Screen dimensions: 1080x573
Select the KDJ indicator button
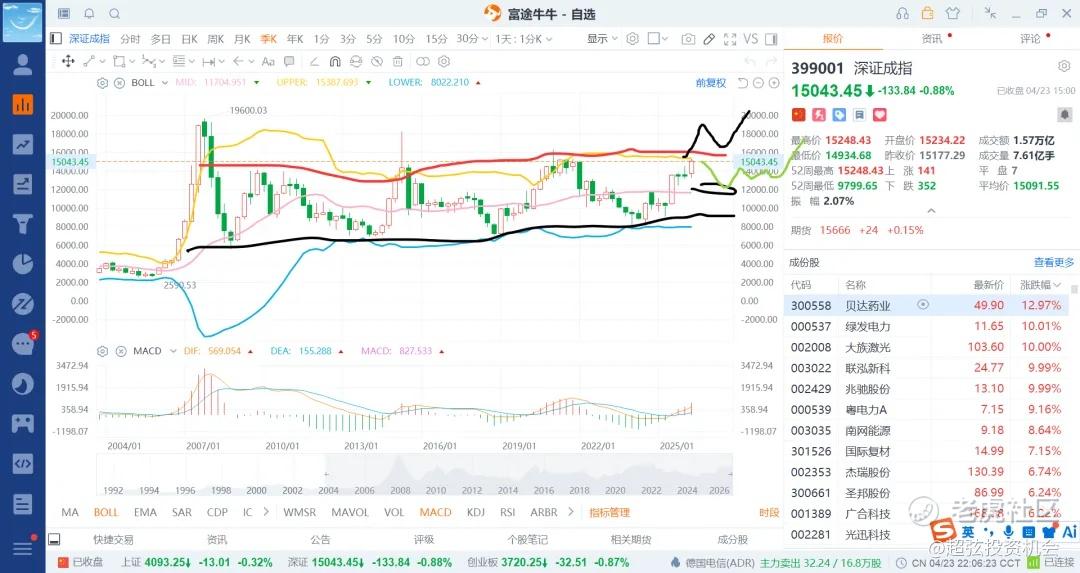476,512
